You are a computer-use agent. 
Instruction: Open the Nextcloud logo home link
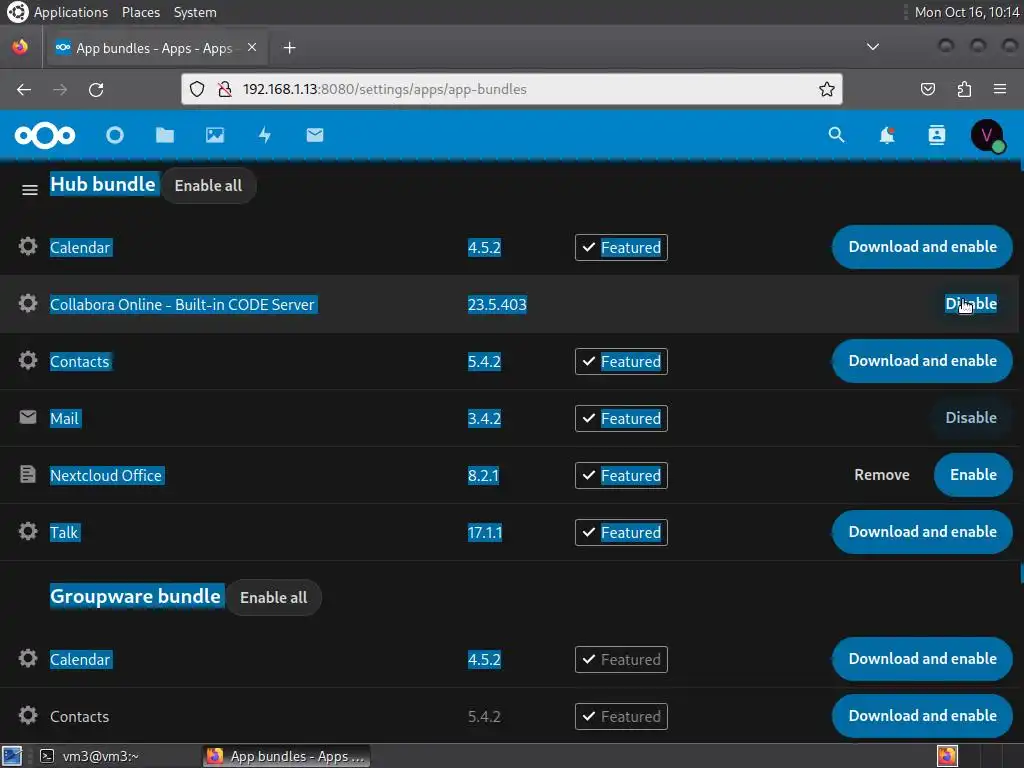pos(44,135)
